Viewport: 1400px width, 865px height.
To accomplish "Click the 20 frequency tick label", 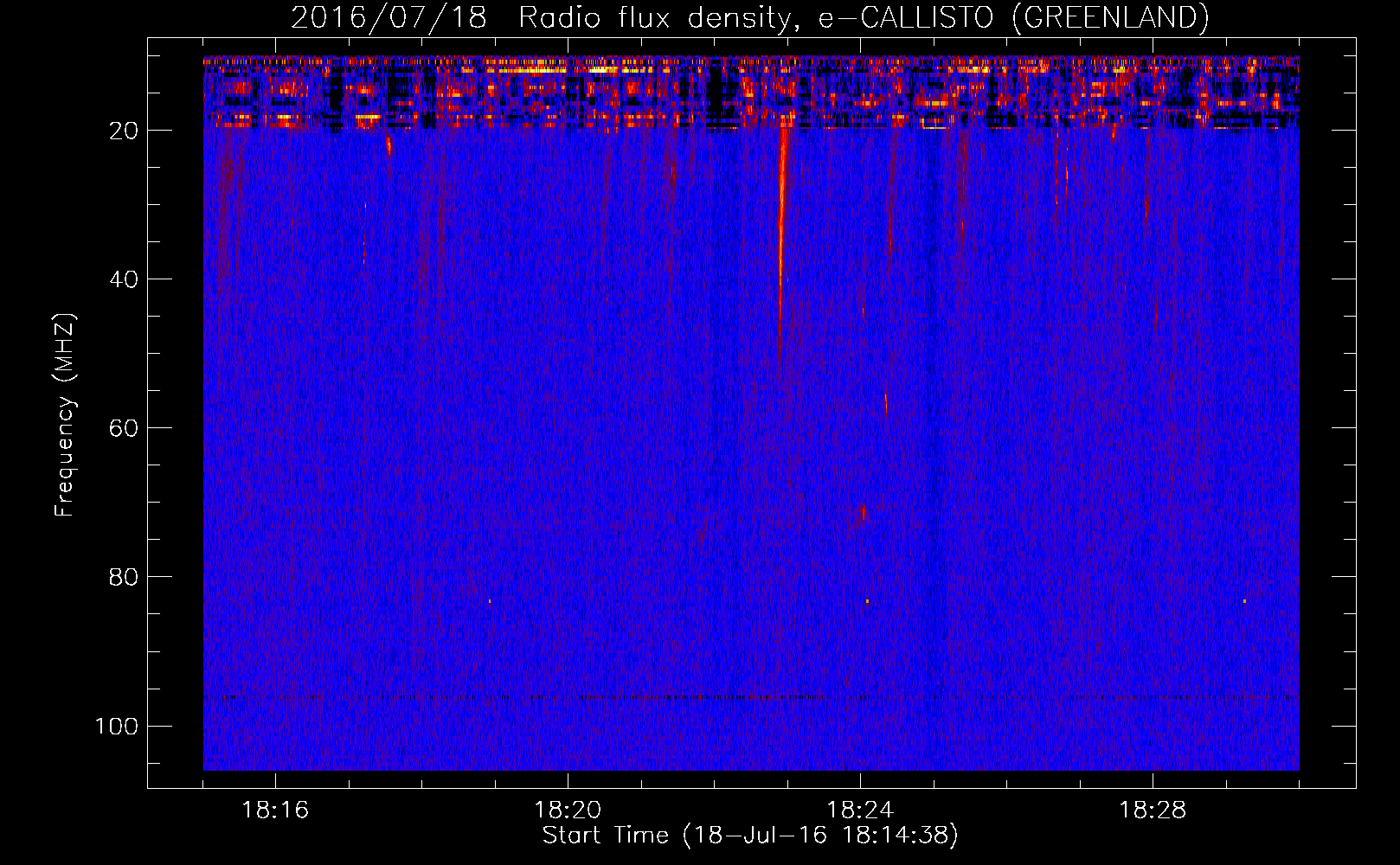I will [124, 131].
